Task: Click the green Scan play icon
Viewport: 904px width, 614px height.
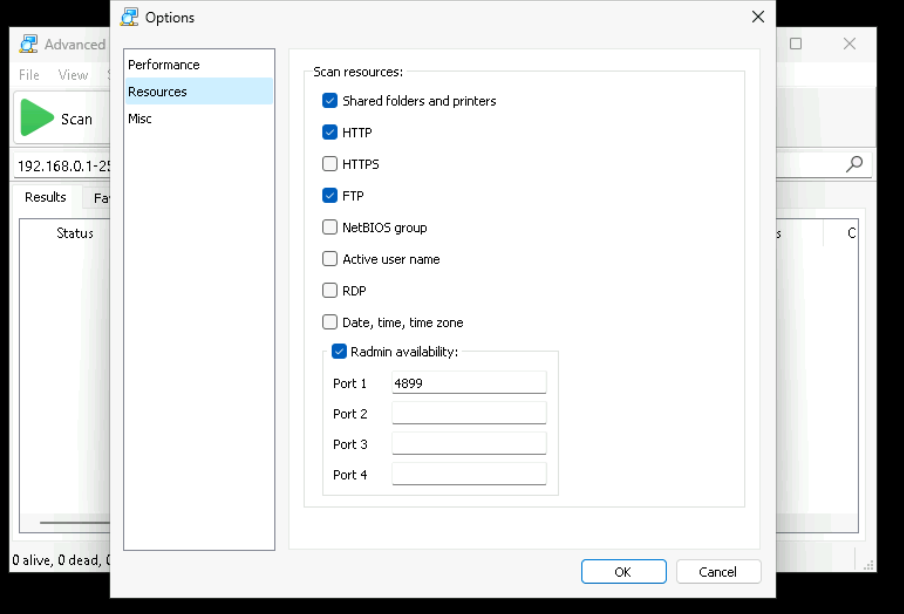Action: [38, 118]
